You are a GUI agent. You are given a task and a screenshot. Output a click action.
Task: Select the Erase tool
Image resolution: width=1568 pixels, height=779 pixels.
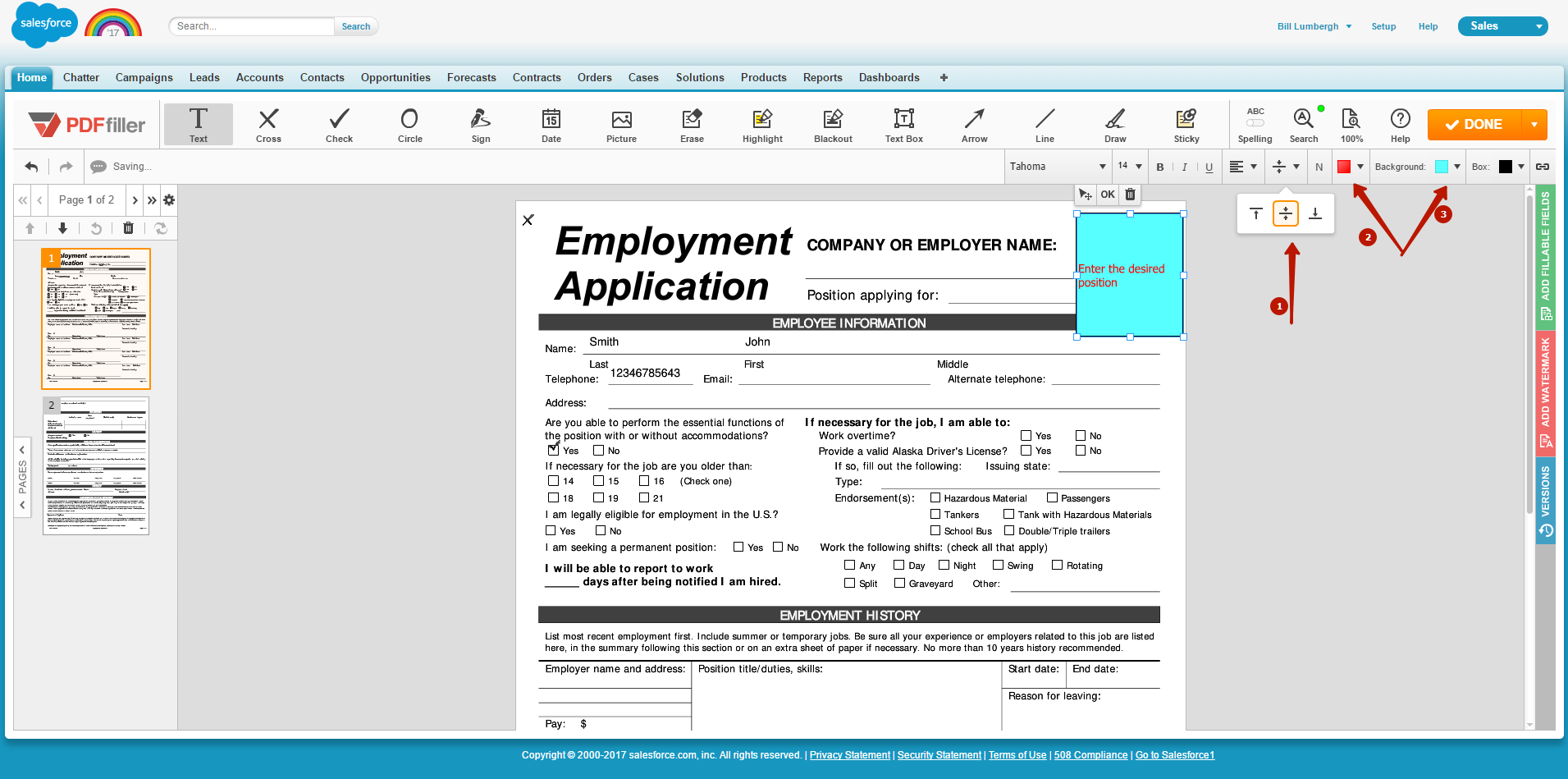(x=692, y=125)
